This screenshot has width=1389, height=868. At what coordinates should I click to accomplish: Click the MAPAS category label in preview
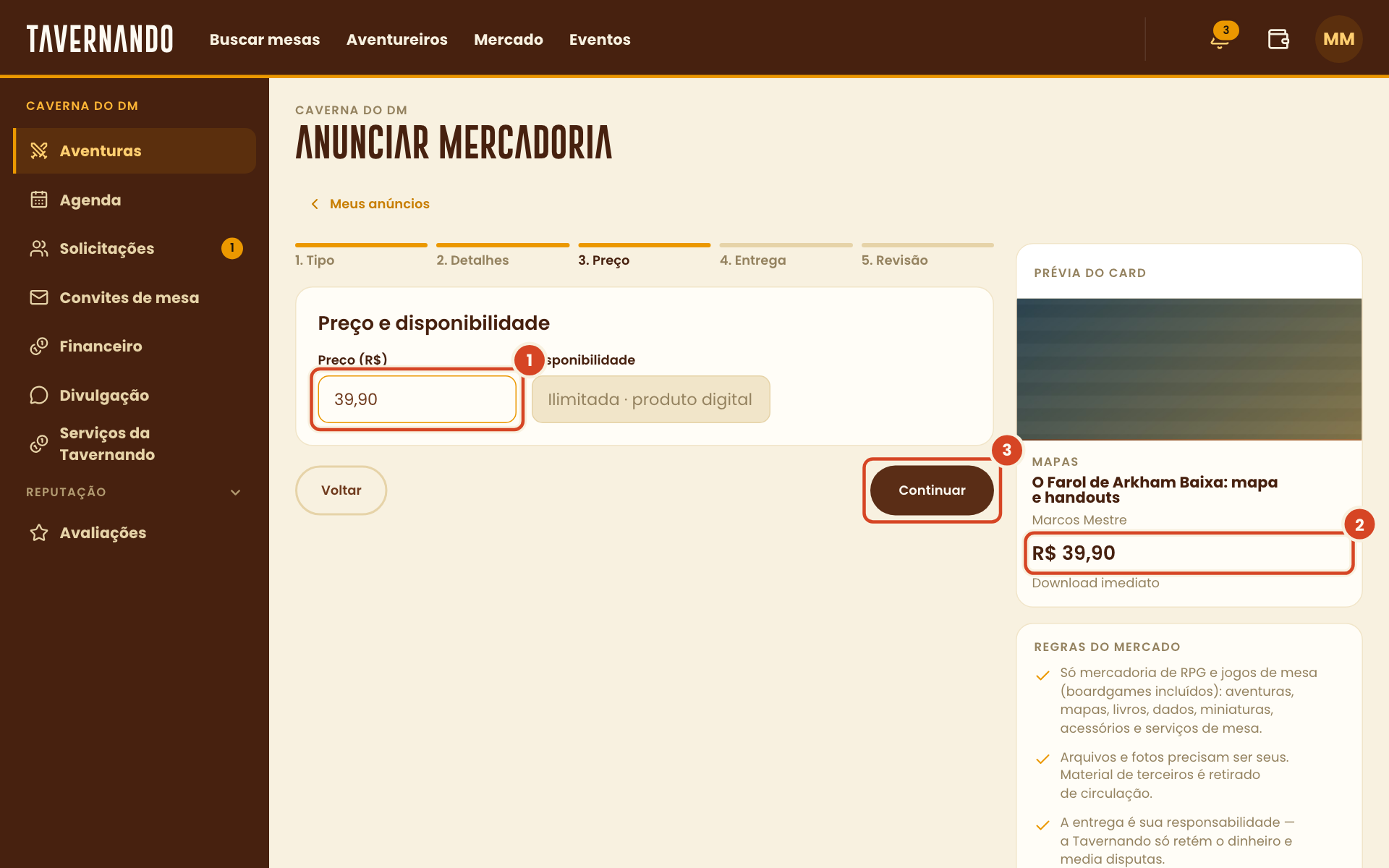(1055, 461)
